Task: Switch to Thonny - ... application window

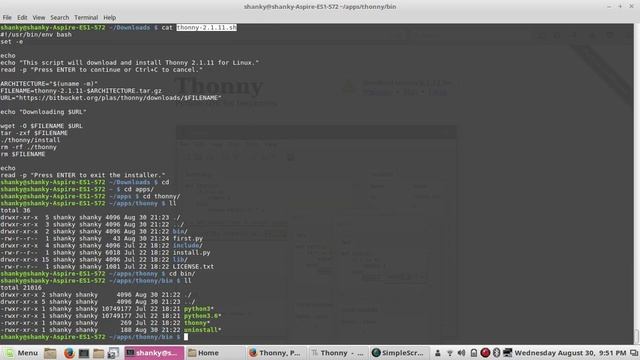Action: [x=338, y=353]
